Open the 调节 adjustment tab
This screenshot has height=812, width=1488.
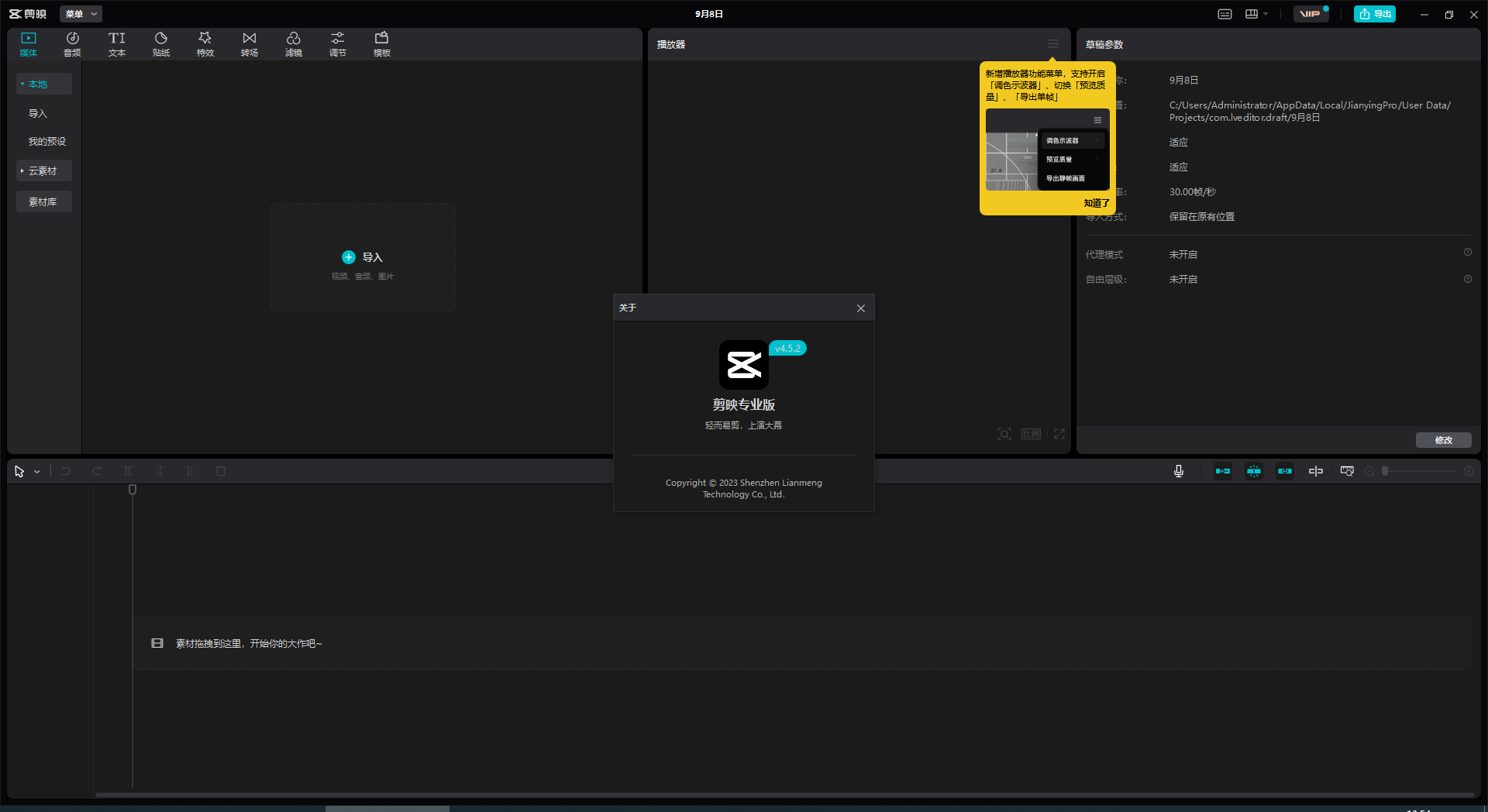click(338, 44)
